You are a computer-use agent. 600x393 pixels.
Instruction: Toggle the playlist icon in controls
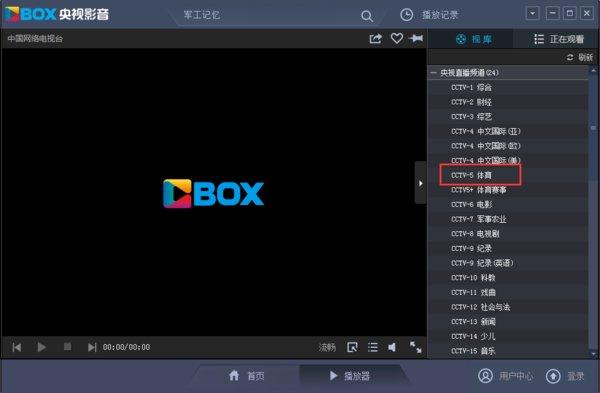tap(373, 347)
